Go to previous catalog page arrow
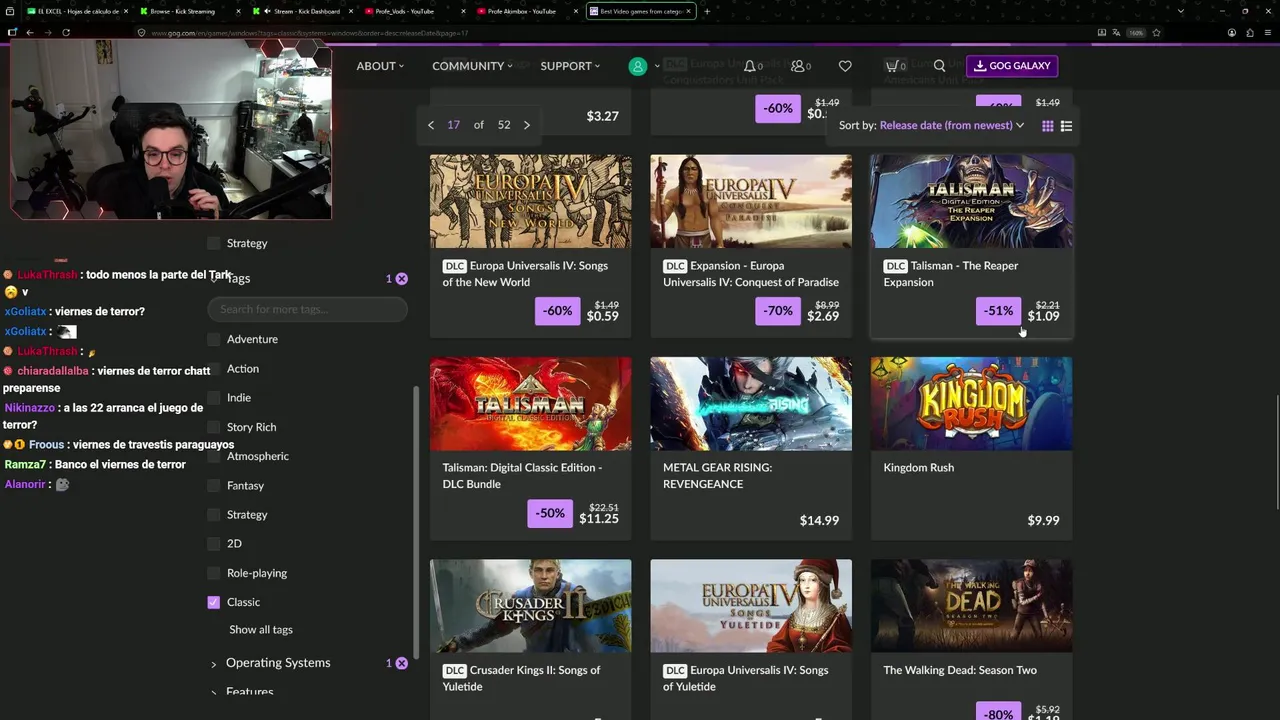The height and width of the screenshot is (720, 1280). [431, 125]
